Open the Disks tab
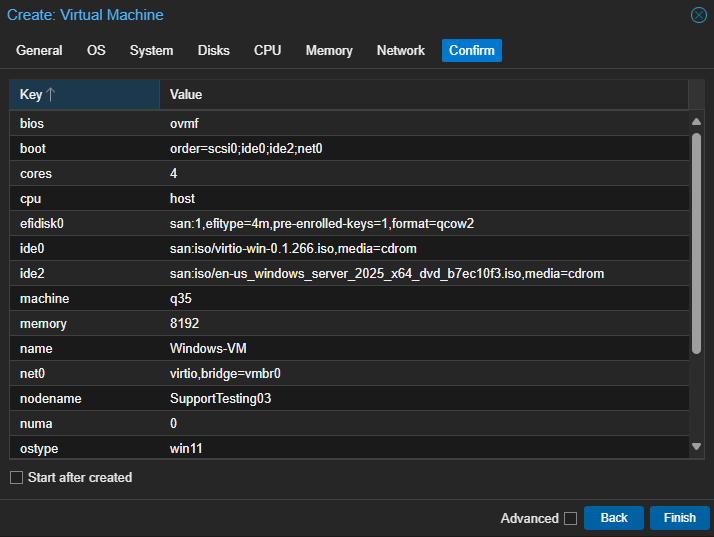 coord(214,50)
